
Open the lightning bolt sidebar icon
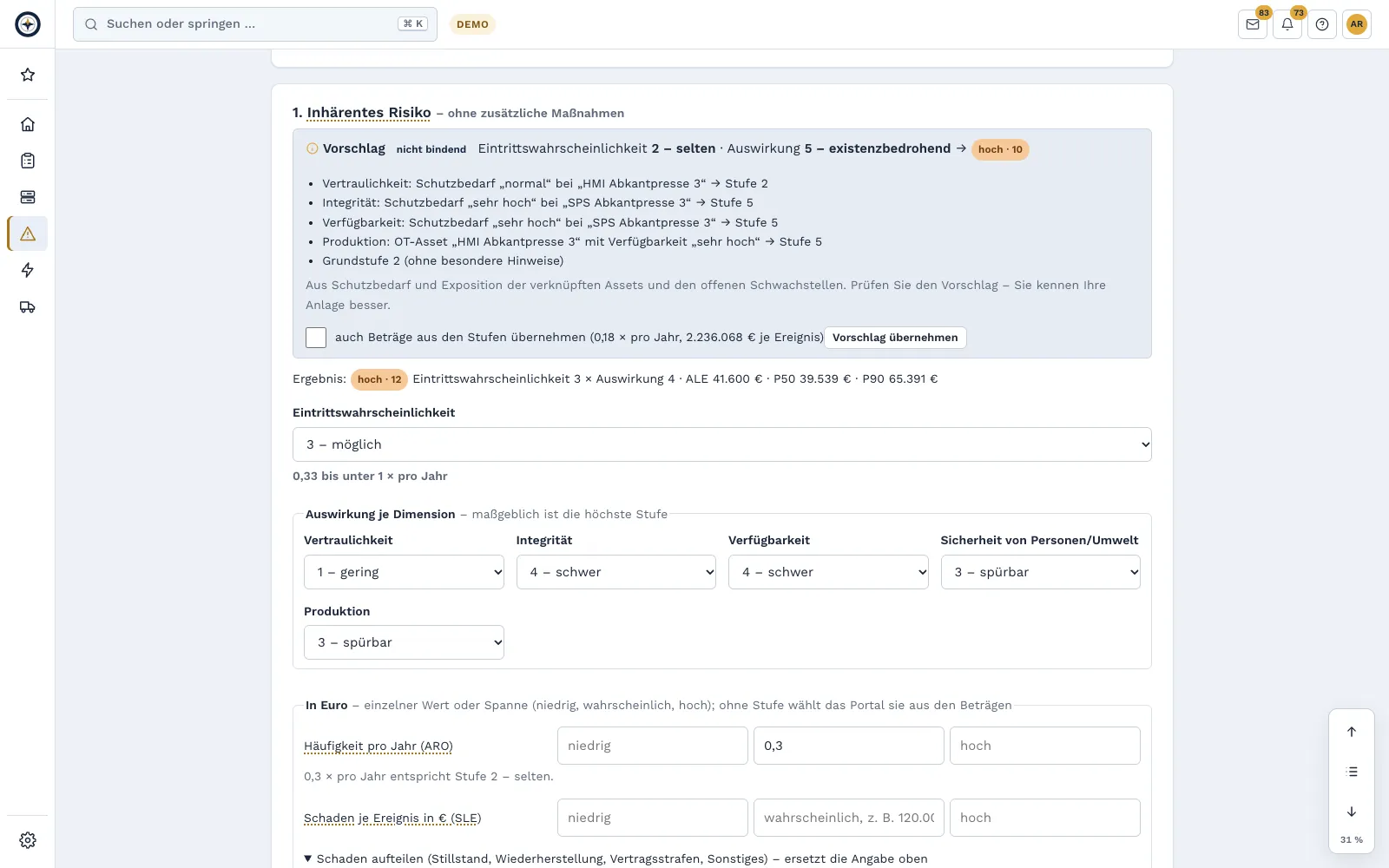click(28, 270)
